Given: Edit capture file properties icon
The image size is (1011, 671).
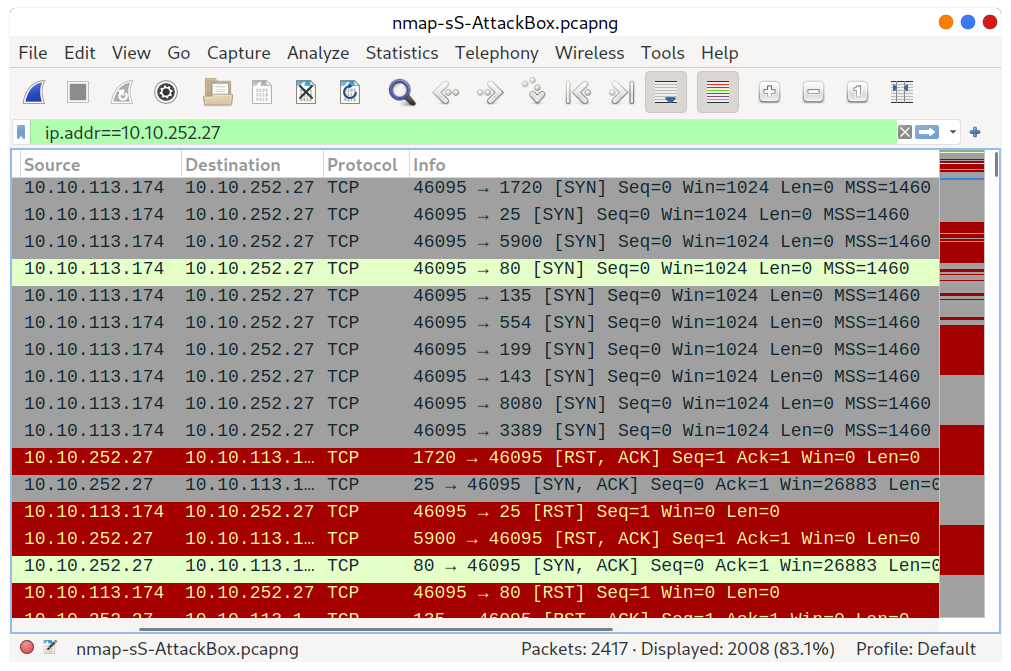Looking at the screenshot, I should (x=50, y=647).
